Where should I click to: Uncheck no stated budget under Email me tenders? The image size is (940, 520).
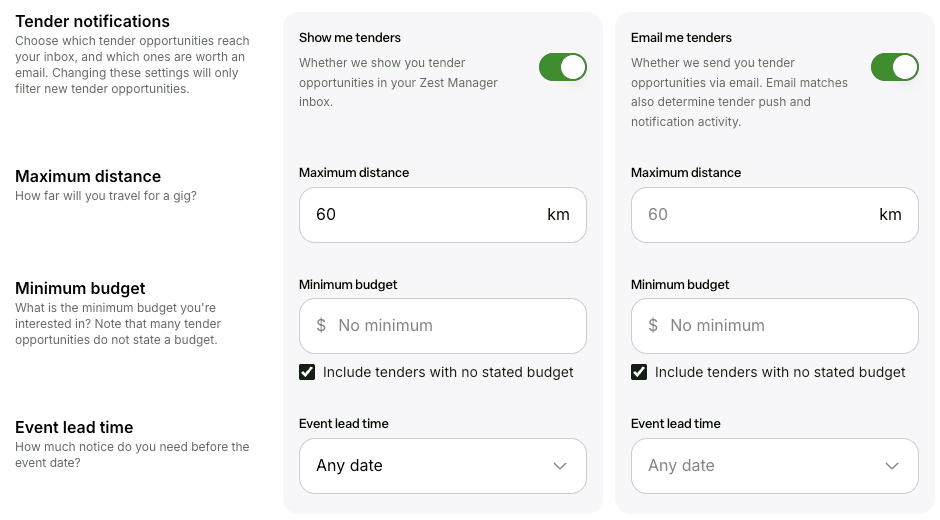click(639, 372)
